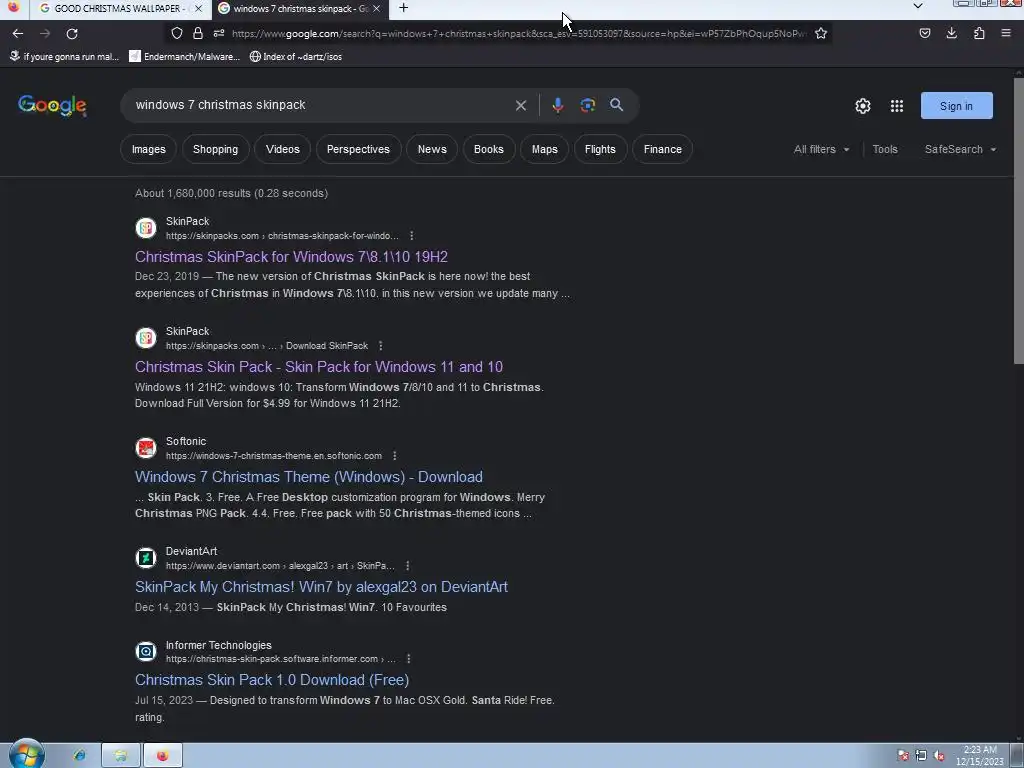Screen dimensions: 1024x768
Task: Open options dots for the DeviantArt result
Action: tap(408, 566)
